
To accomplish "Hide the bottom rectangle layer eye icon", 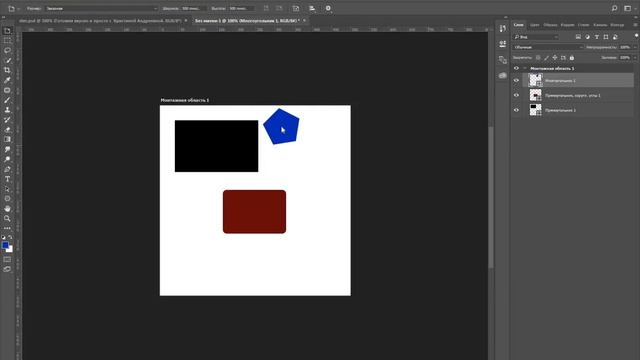I will [516, 110].
